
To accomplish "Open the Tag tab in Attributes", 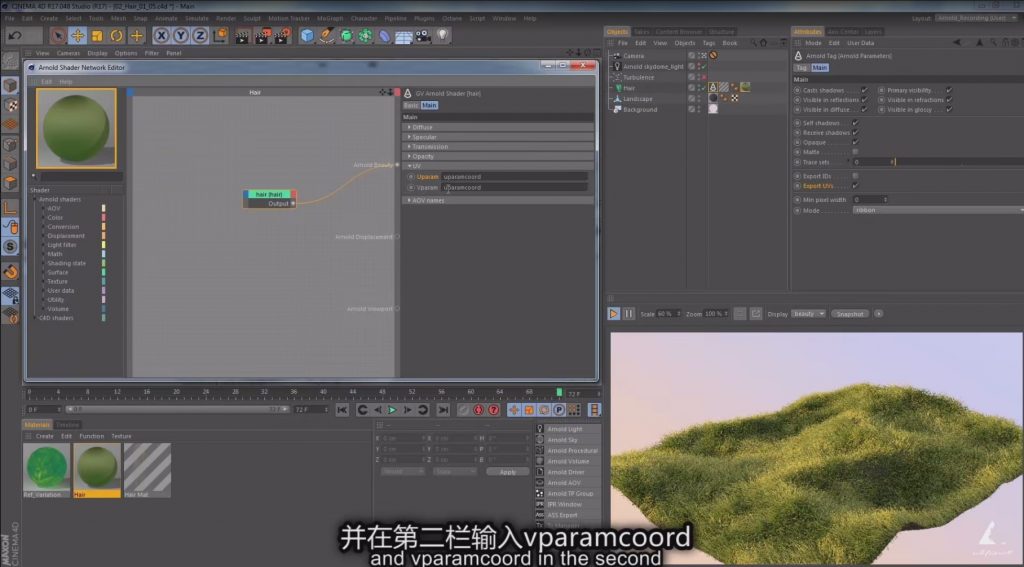I will [801, 67].
